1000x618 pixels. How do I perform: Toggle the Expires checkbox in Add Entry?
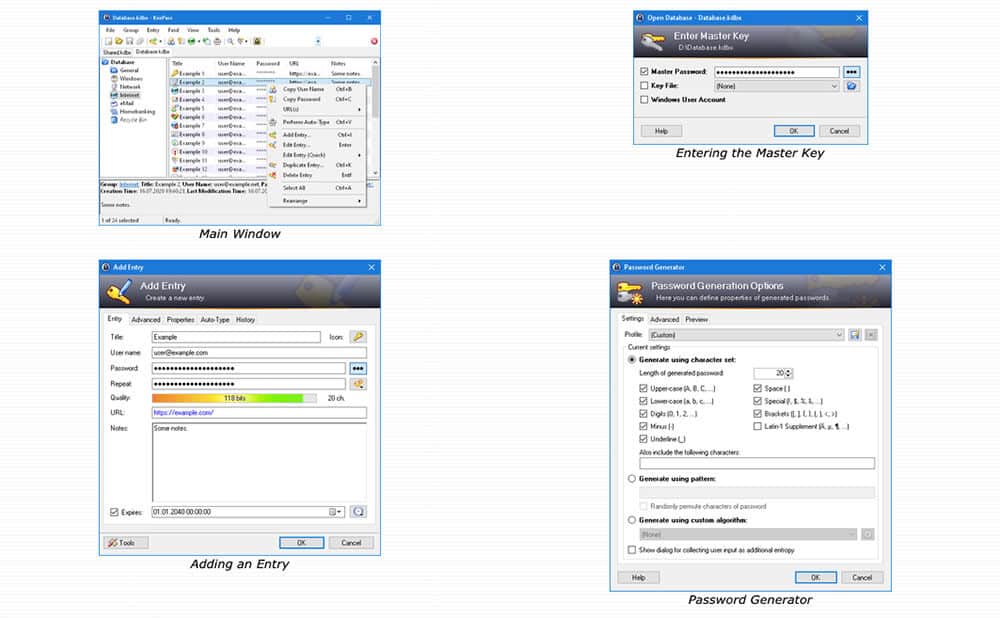(x=114, y=512)
